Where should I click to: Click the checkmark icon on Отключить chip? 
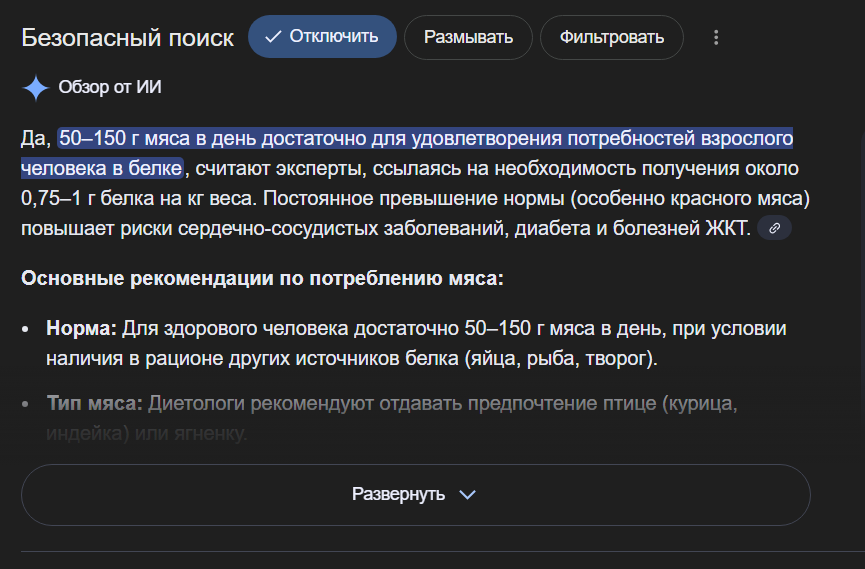click(272, 37)
